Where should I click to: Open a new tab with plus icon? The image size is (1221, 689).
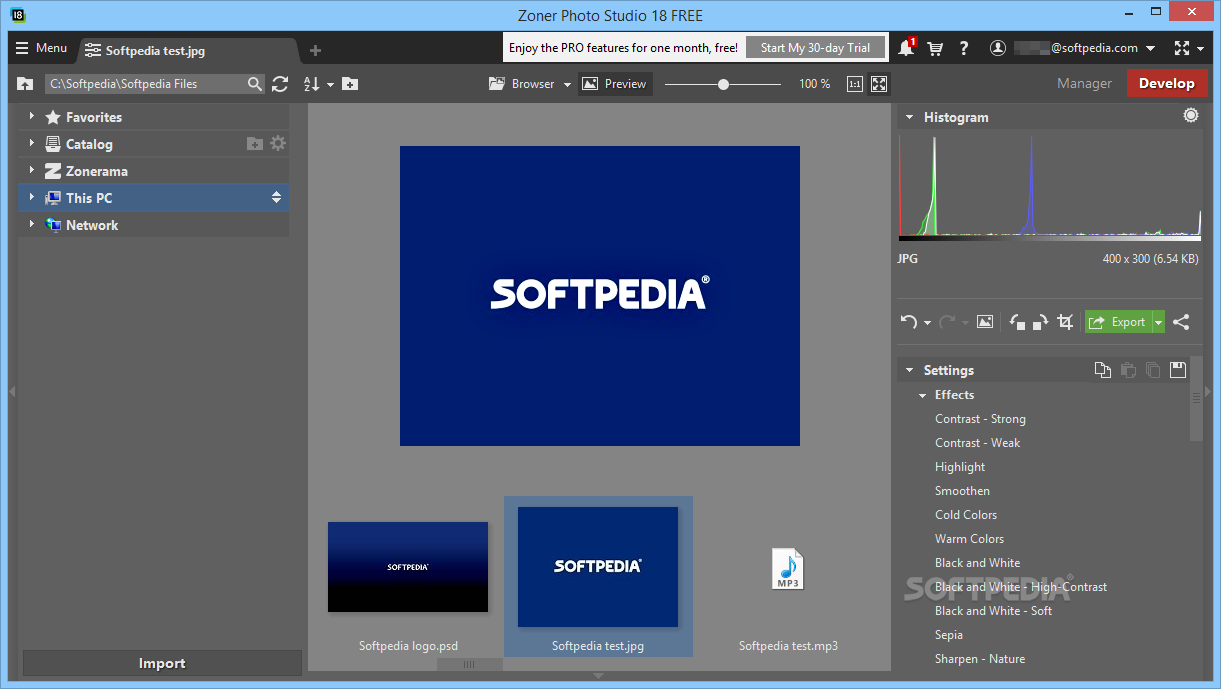tap(315, 50)
